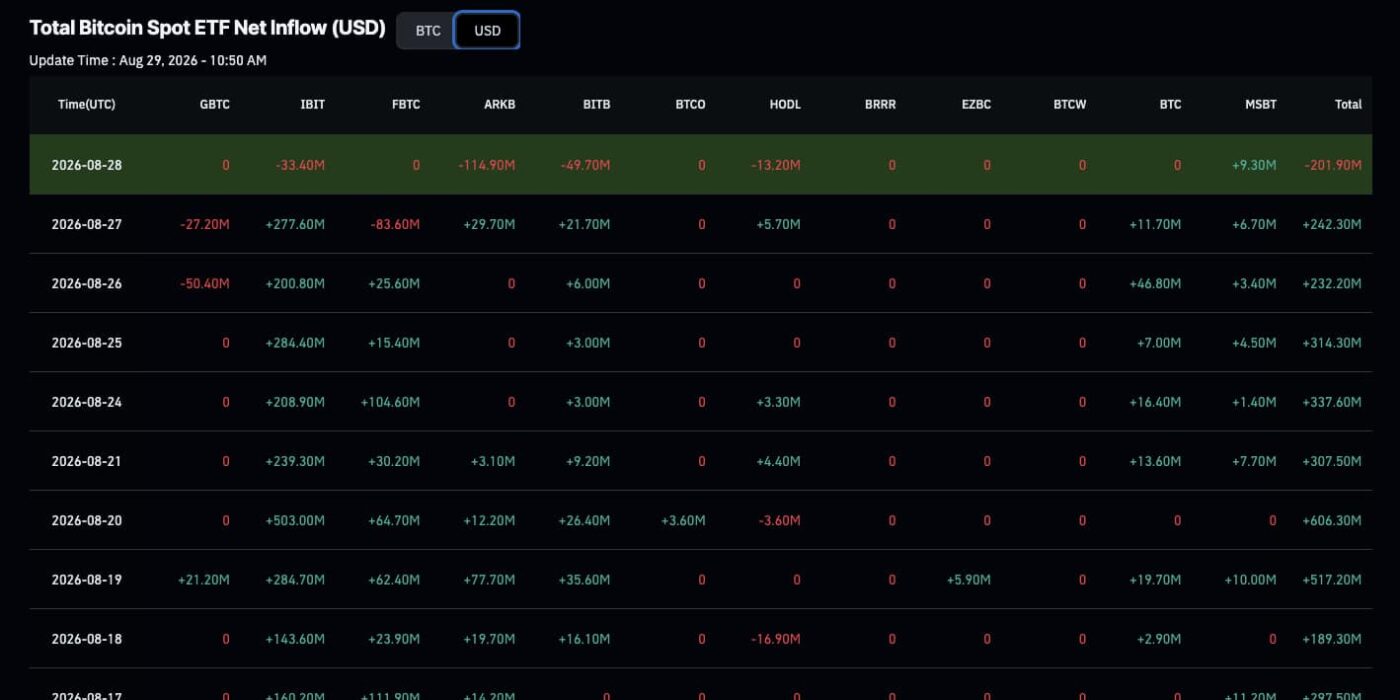Click the -13.20M HODL value

(x=776, y=165)
